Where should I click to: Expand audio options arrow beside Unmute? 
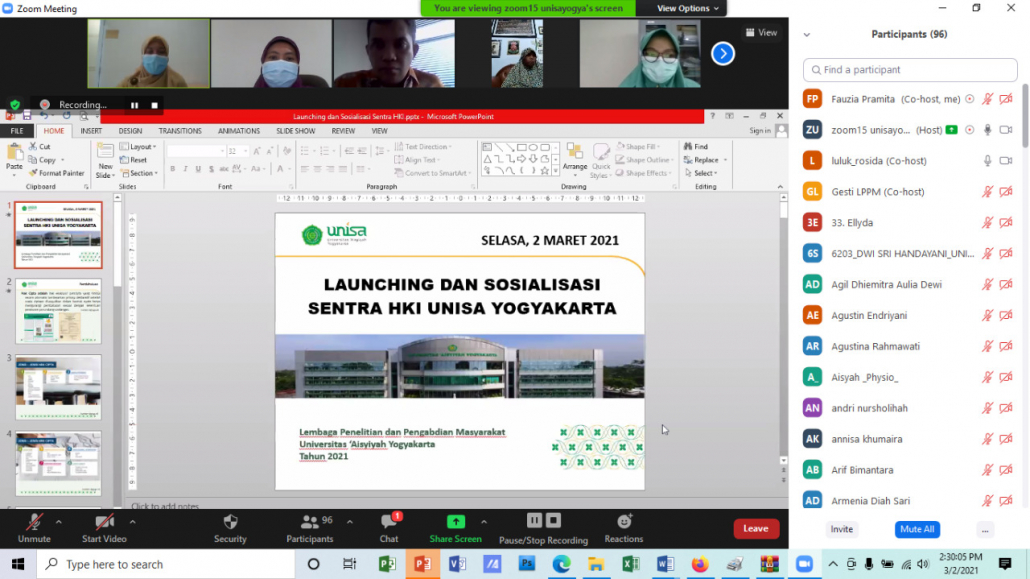tap(59, 521)
